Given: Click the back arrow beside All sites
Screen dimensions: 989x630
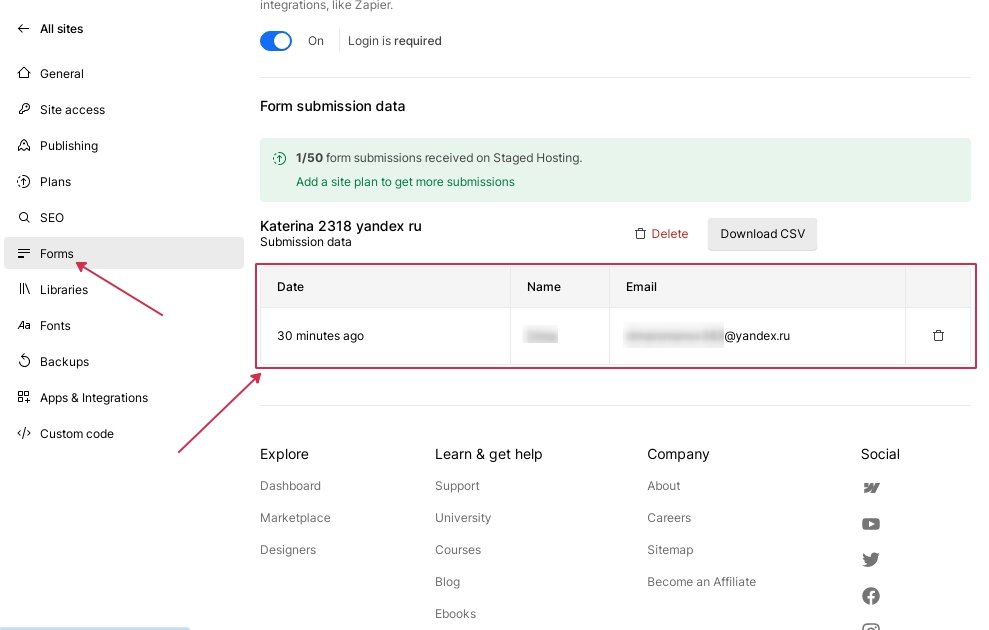Looking at the screenshot, I should tap(24, 29).
